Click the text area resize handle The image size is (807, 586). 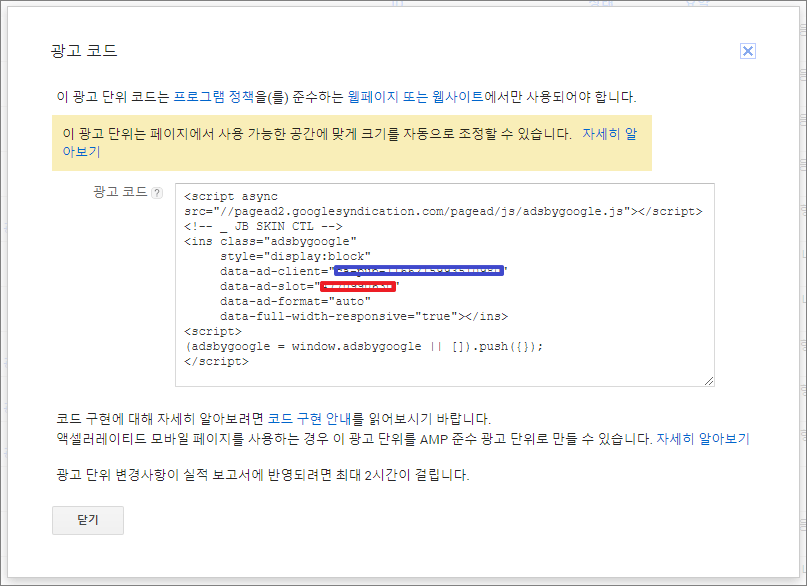pyautogui.click(x=709, y=381)
